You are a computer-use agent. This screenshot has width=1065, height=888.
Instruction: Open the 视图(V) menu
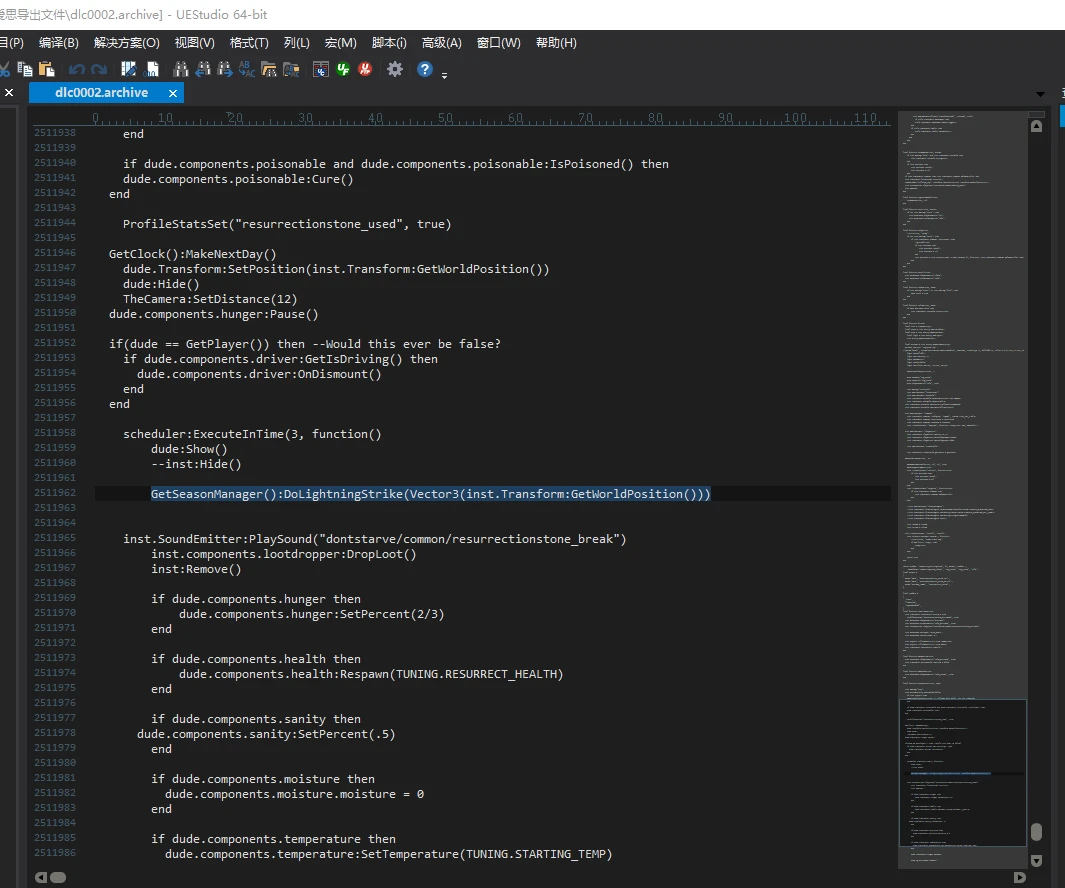pos(194,43)
